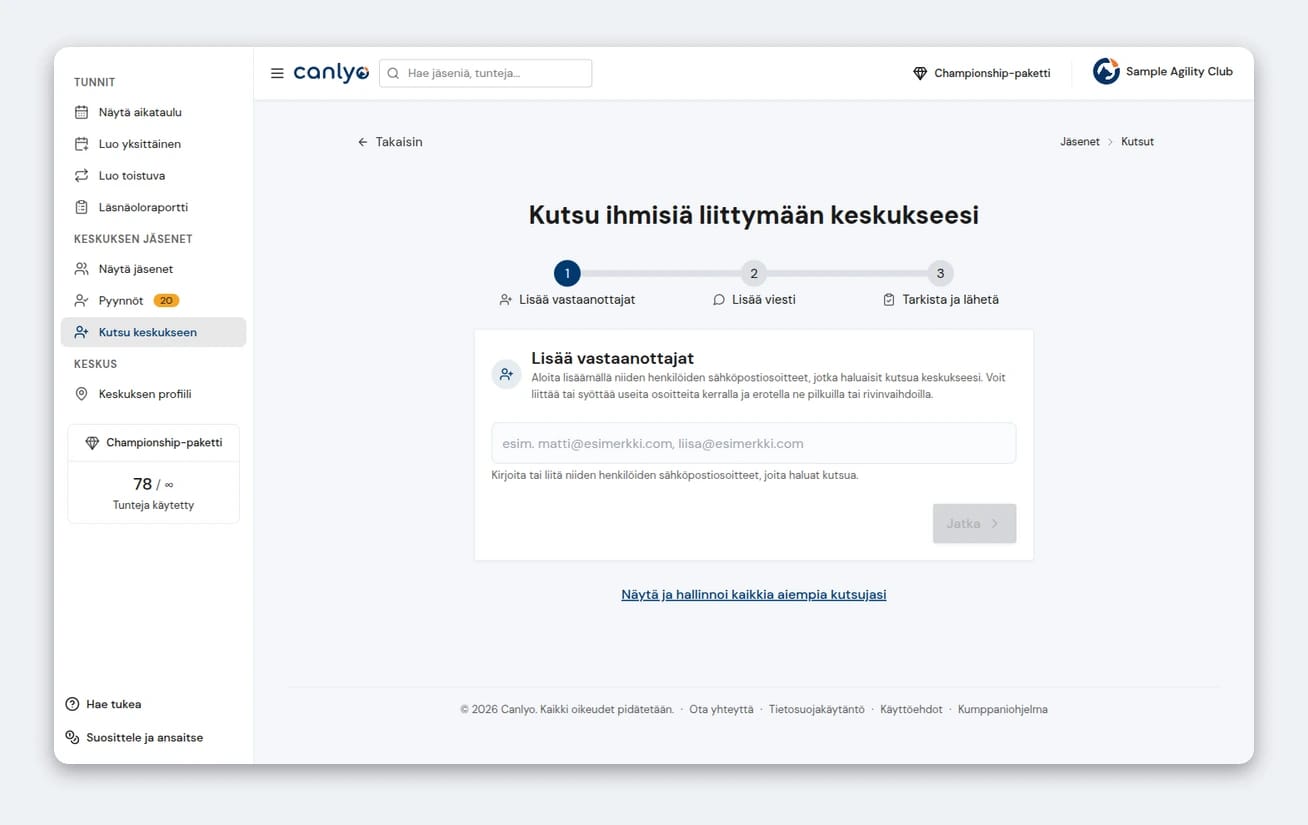Click coins icon next to Suosittele ja ansaitse
This screenshot has height=825, width=1308.
(x=72, y=737)
